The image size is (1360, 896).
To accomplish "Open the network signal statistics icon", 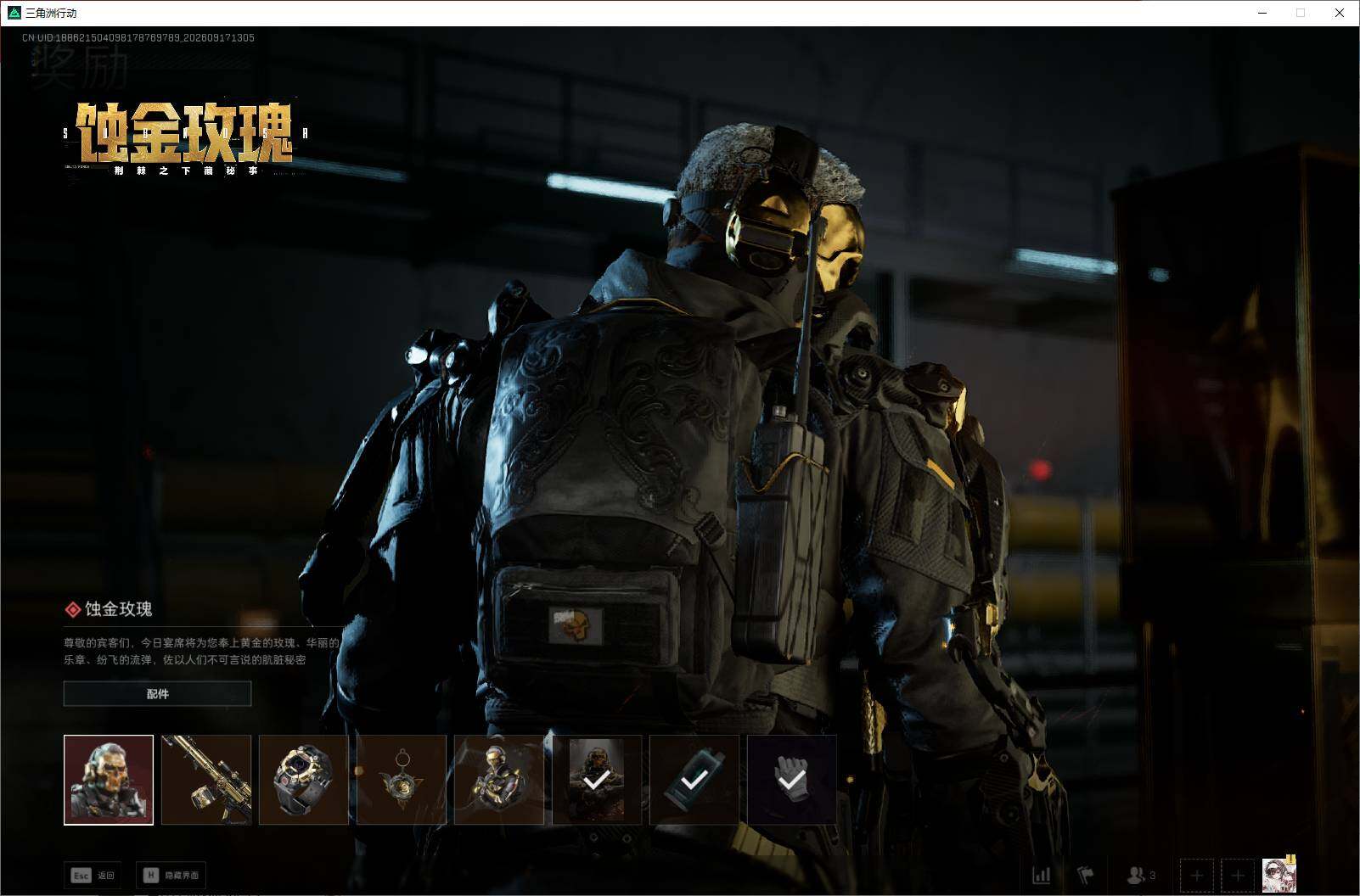I will [1041, 875].
